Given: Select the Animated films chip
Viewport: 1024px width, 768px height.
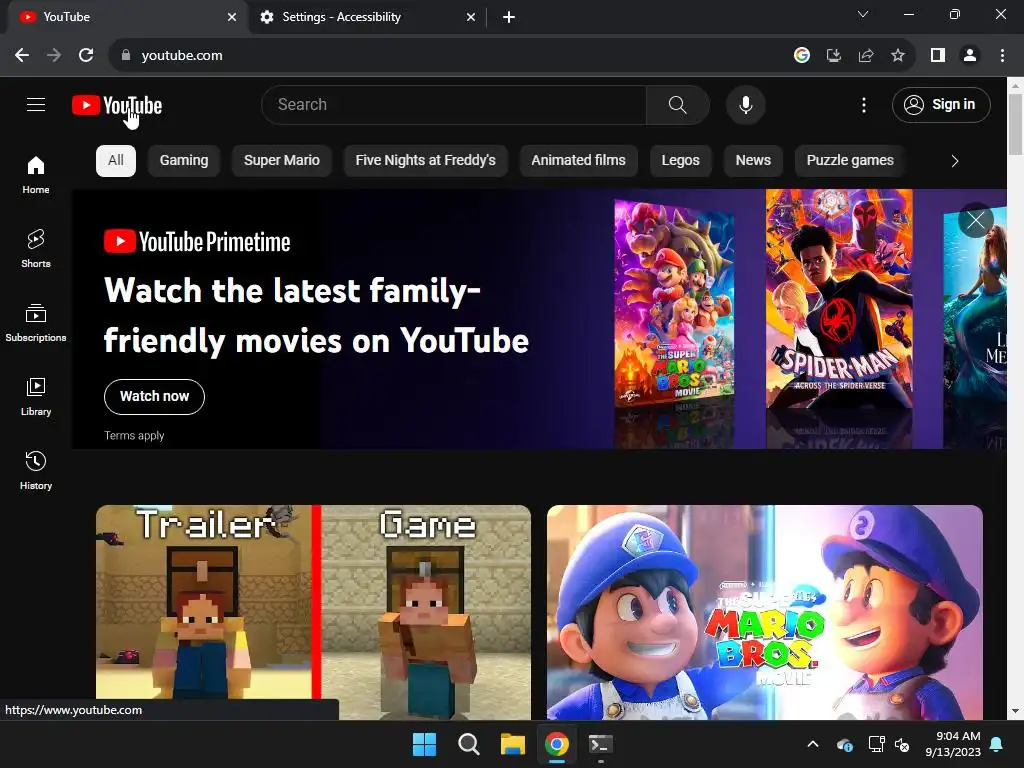Looking at the screenshot, I should (x=578, y=161).
